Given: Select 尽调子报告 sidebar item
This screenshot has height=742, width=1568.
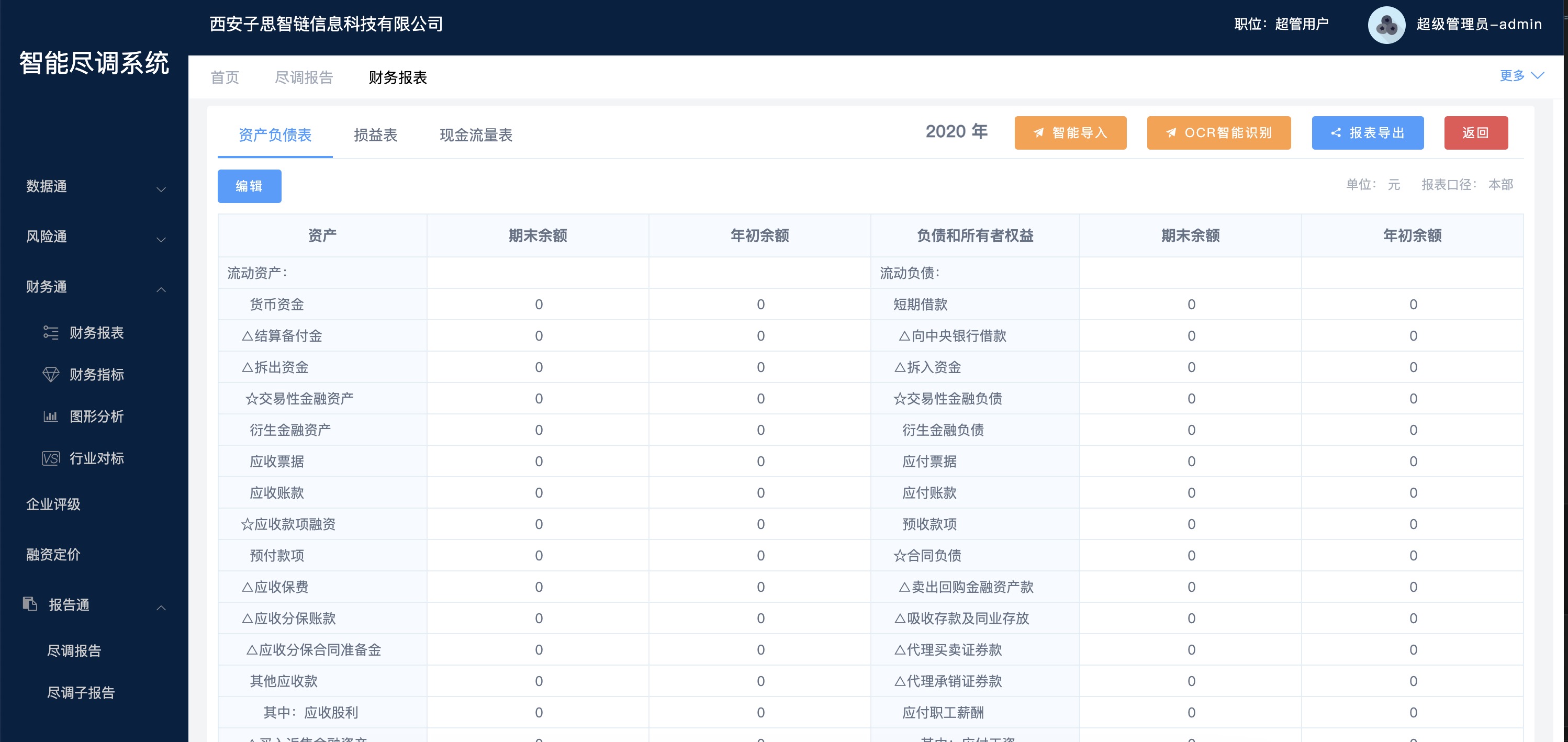Looking at the screenshot, I should tap(81, 693).
